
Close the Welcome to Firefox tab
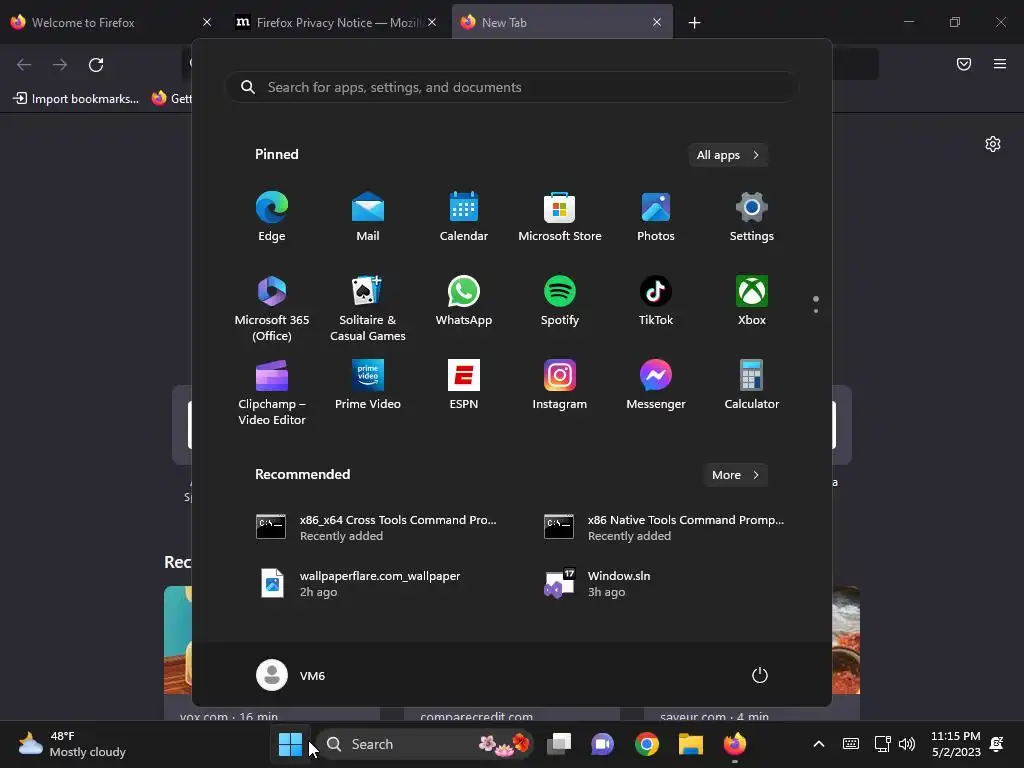click(207, 22)
